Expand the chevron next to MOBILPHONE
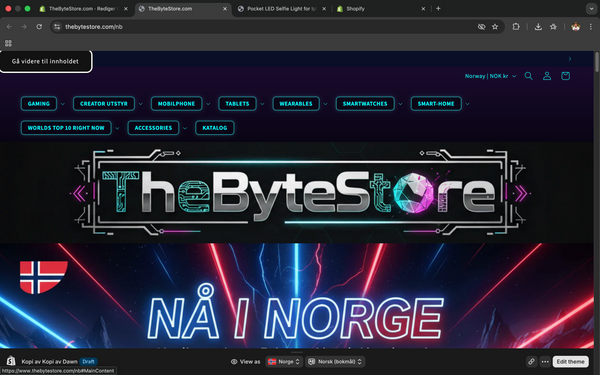This screenshot has width=600, height=375. coord(208,104)
